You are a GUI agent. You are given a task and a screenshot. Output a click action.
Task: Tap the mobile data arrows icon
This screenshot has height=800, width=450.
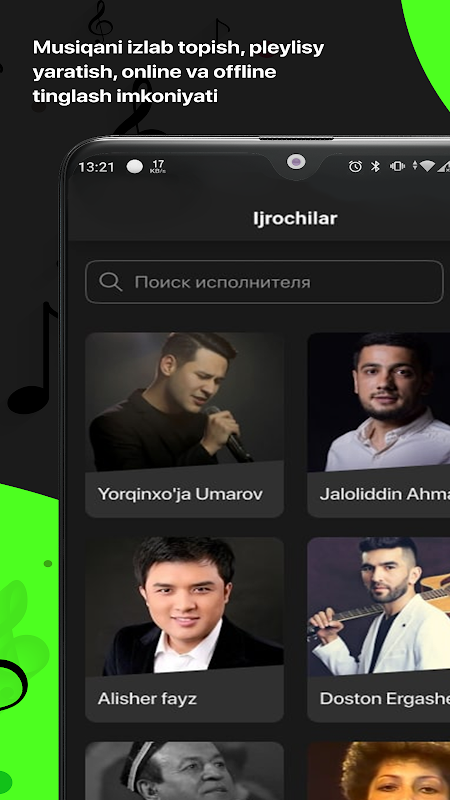point(415,165)
